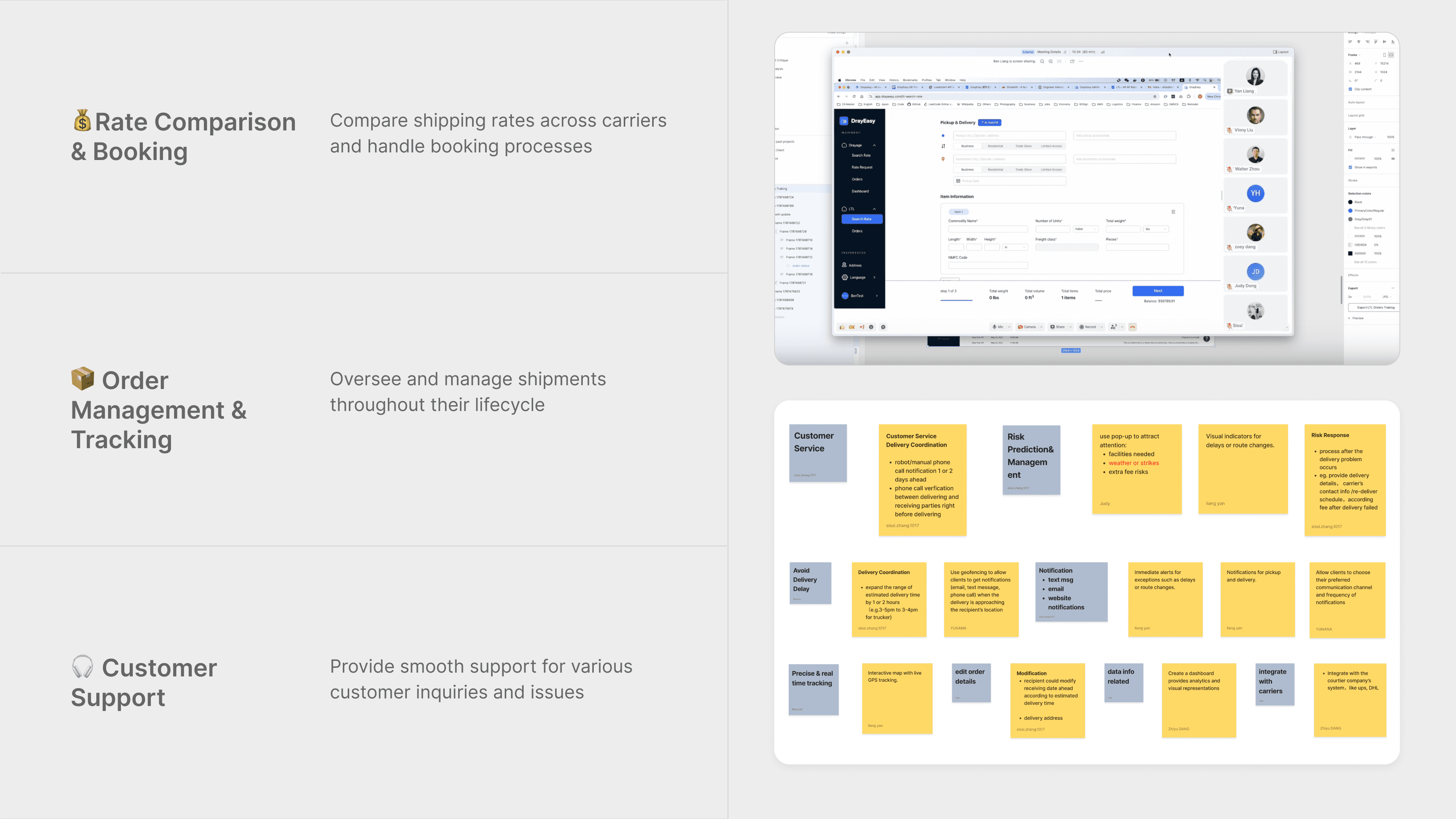Click the Mic icon in meeting toolbar
The width and height of the screenshot is (1456, 819).
point(994,327)
